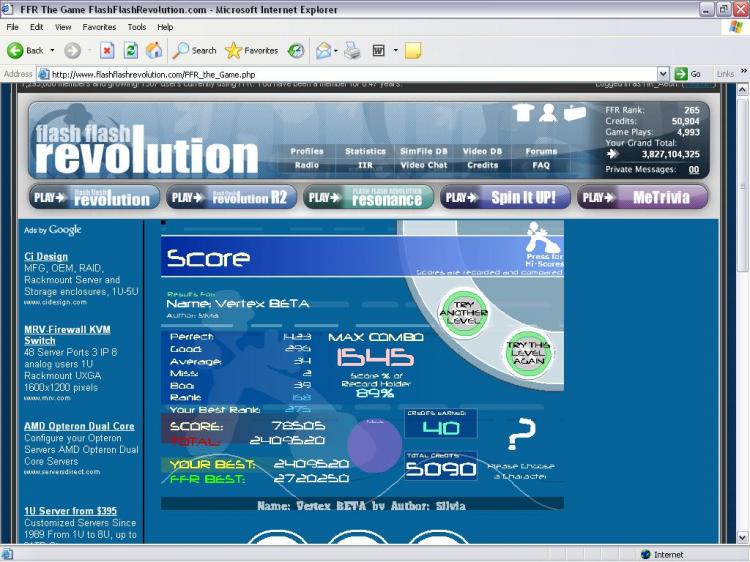The width and height of the screenshot is (750, 562).
Task: Open the Tools menu
Action: point(136,27)
